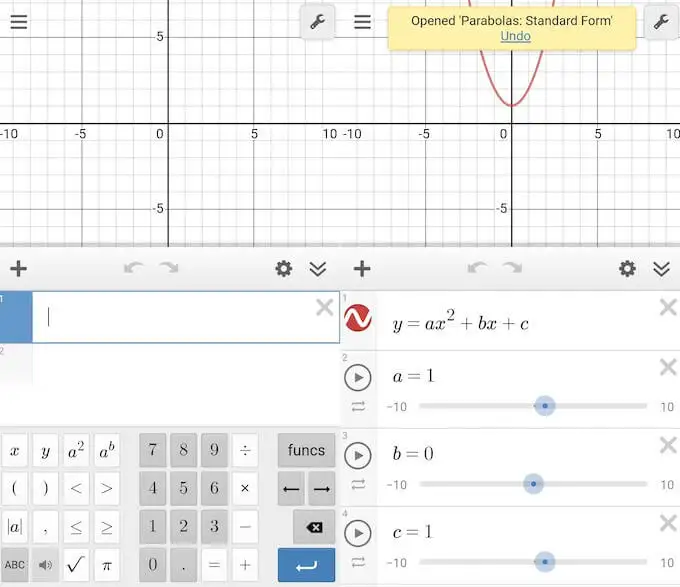Tap the blue enter key

306,565
